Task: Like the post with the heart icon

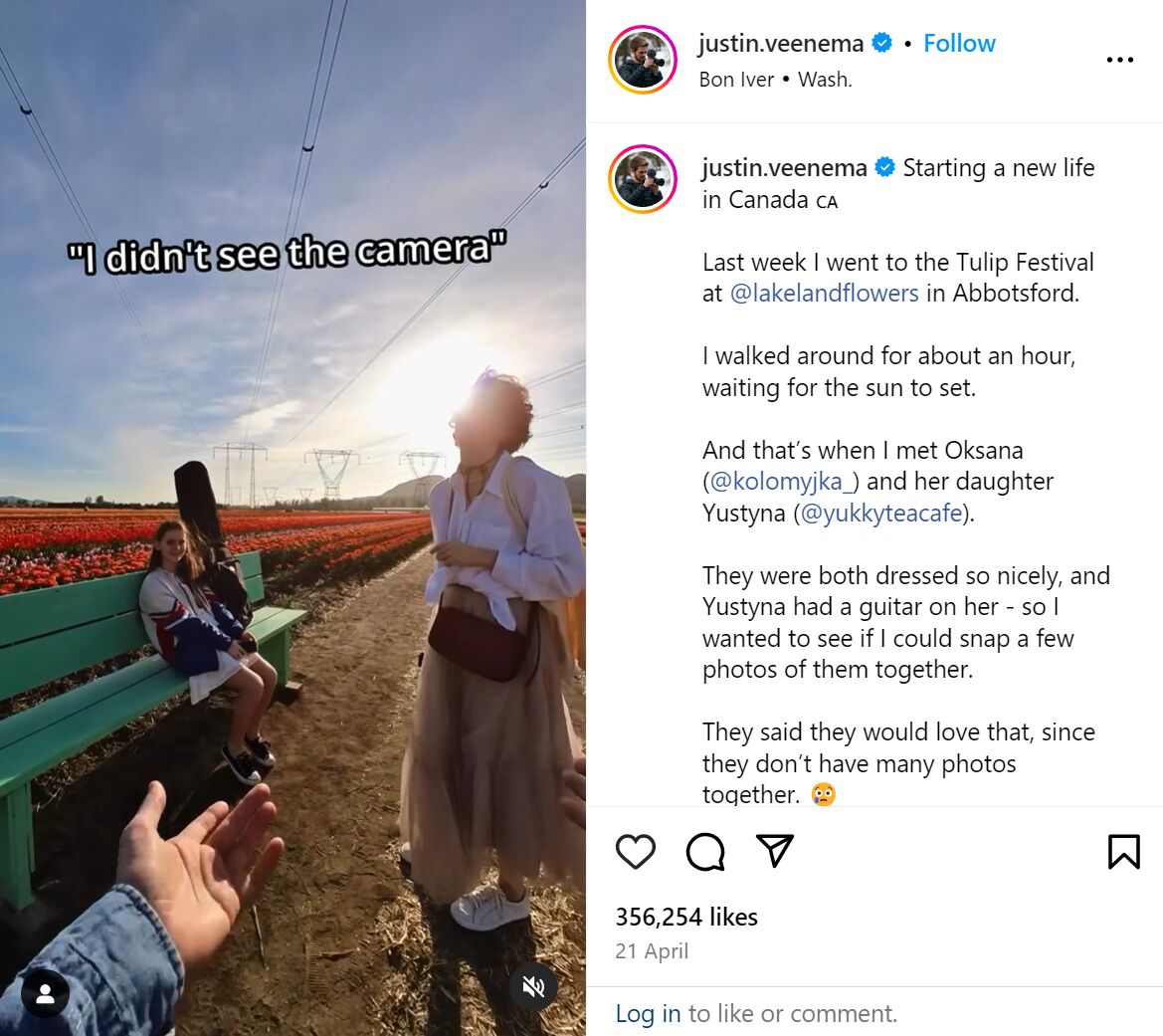Action: [x=636, y=851]
